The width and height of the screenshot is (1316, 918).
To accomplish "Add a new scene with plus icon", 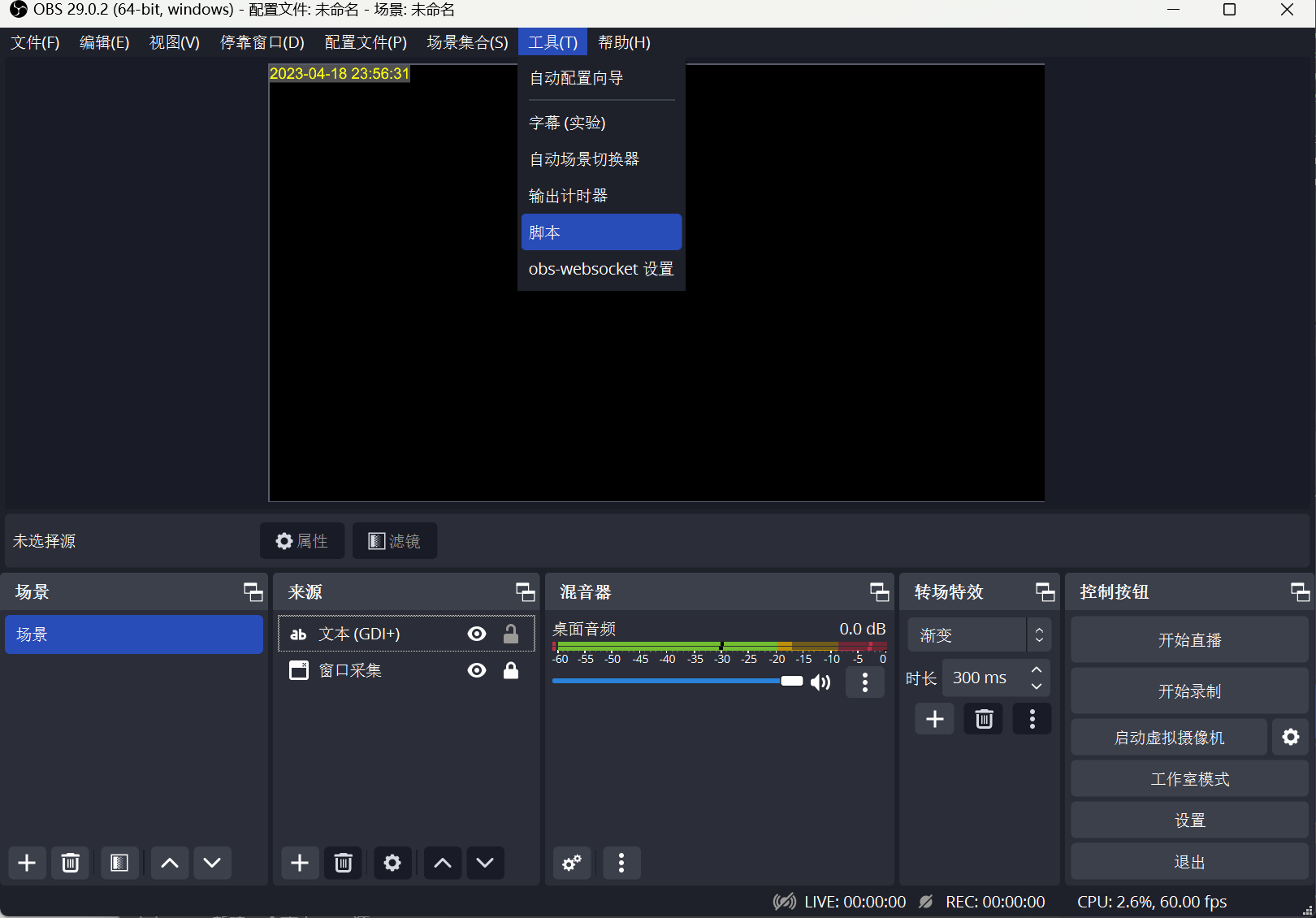I will point(27,863).
